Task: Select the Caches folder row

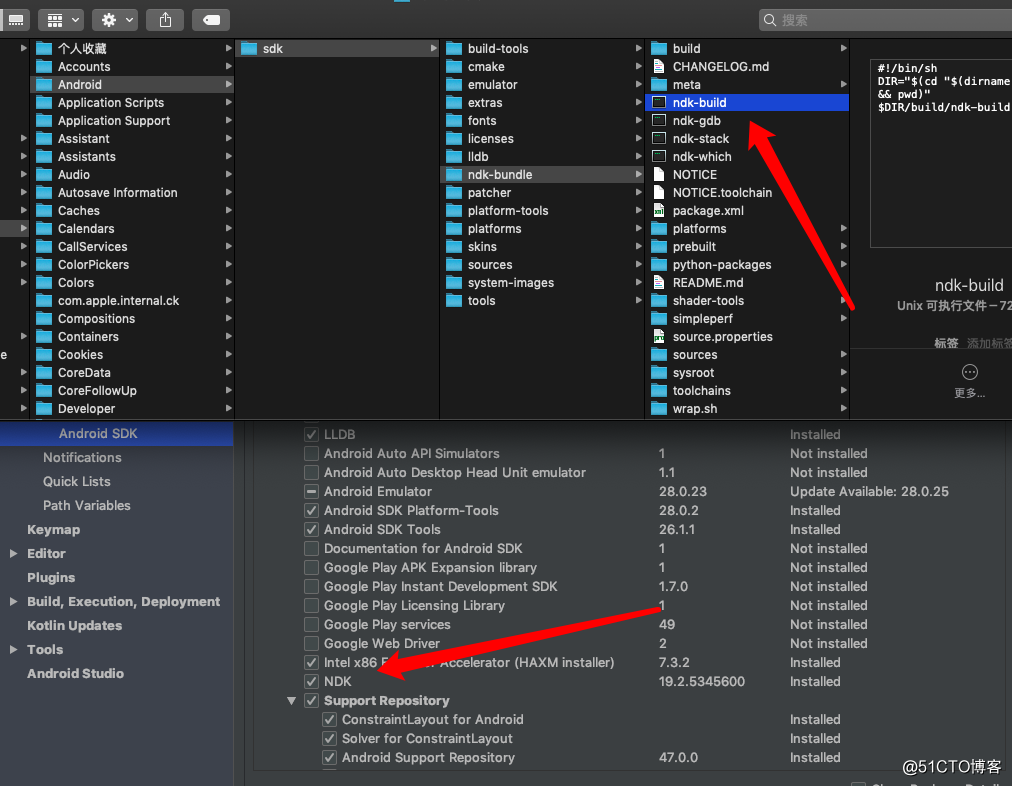Action: point(132,210)
